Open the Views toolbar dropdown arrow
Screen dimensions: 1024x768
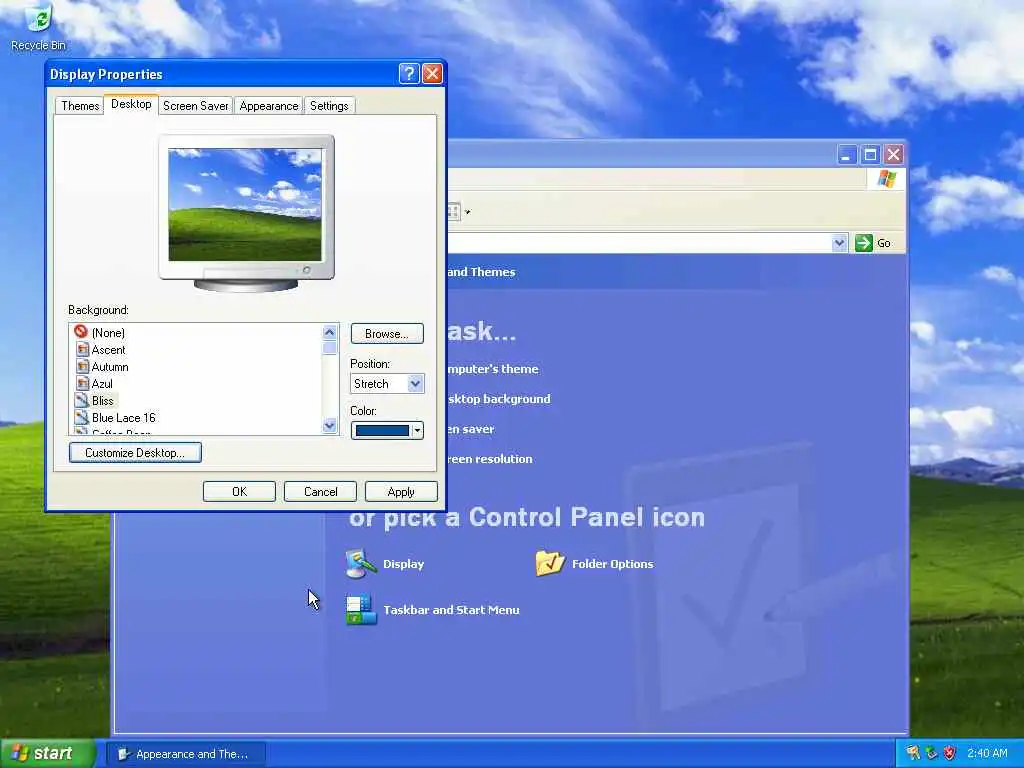click(468, 212)
